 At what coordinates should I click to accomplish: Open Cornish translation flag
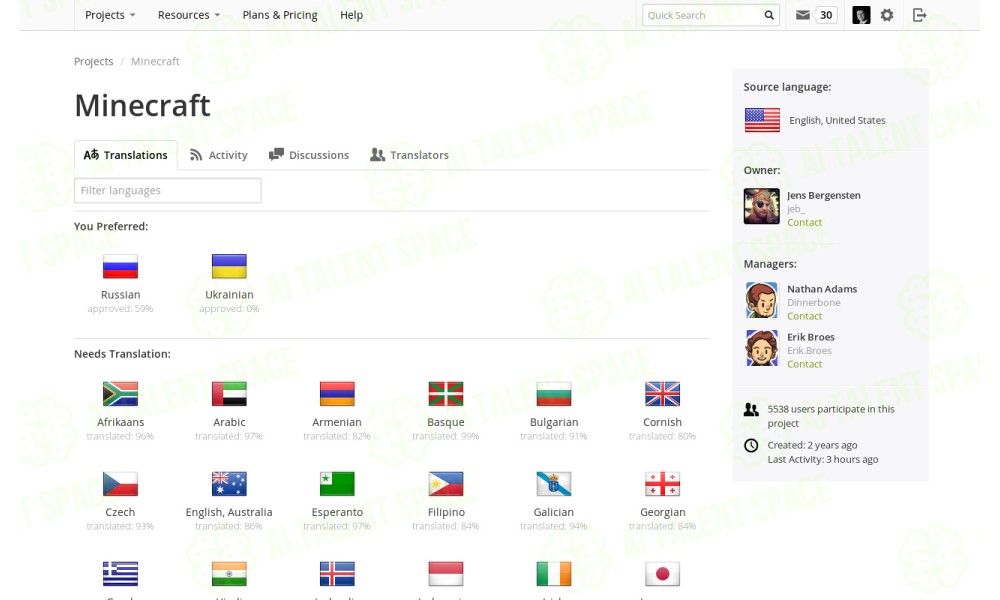(663, 394)
